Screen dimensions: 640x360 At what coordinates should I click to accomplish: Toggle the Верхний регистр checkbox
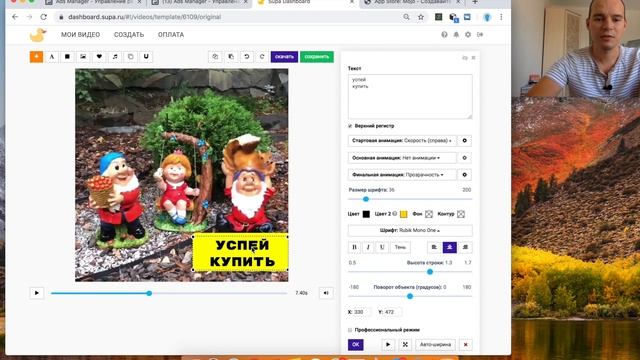[x=350, y=126]
